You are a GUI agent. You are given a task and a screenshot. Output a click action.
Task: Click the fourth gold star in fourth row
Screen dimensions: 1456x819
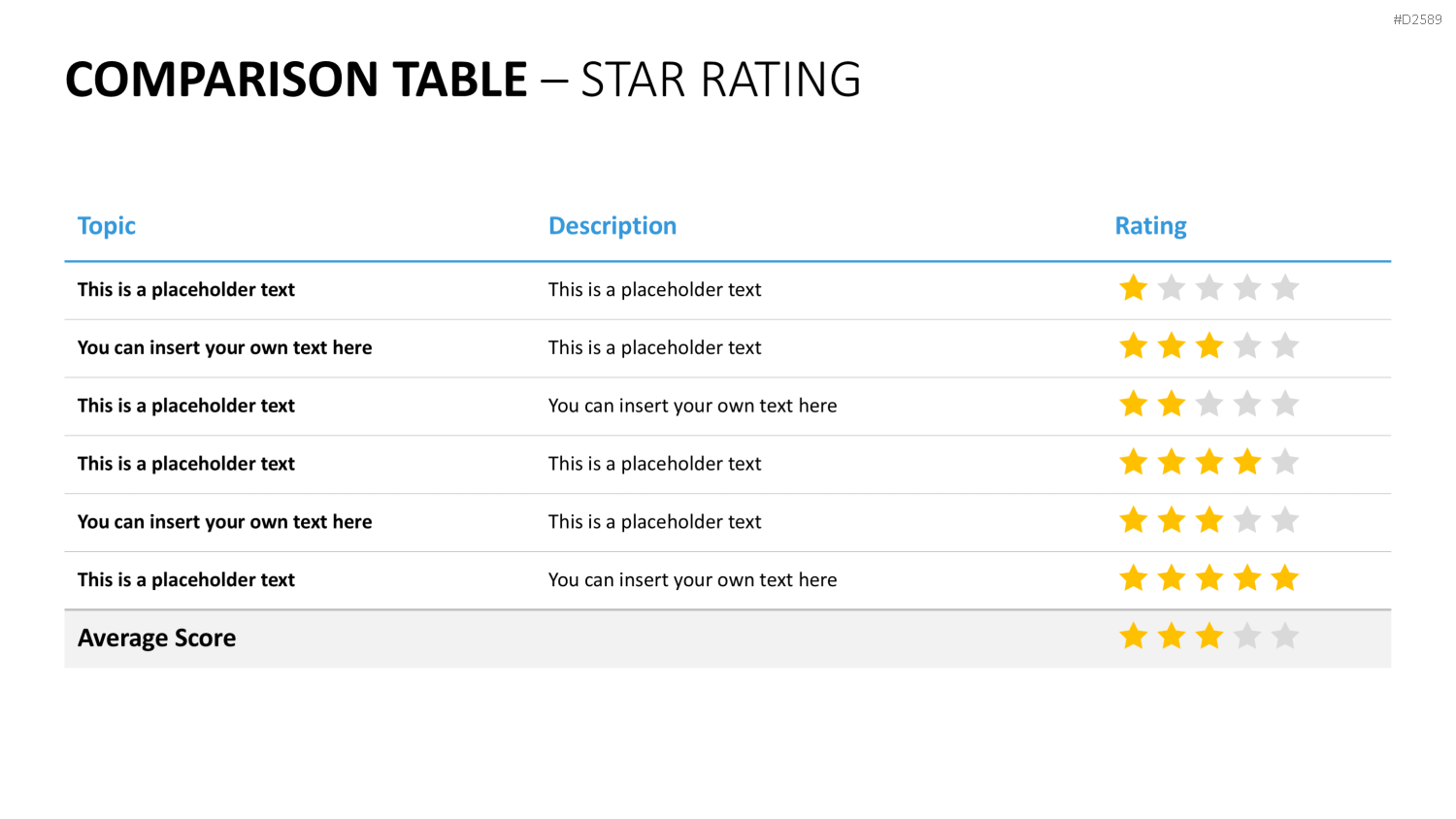[x=1247, y=463]
